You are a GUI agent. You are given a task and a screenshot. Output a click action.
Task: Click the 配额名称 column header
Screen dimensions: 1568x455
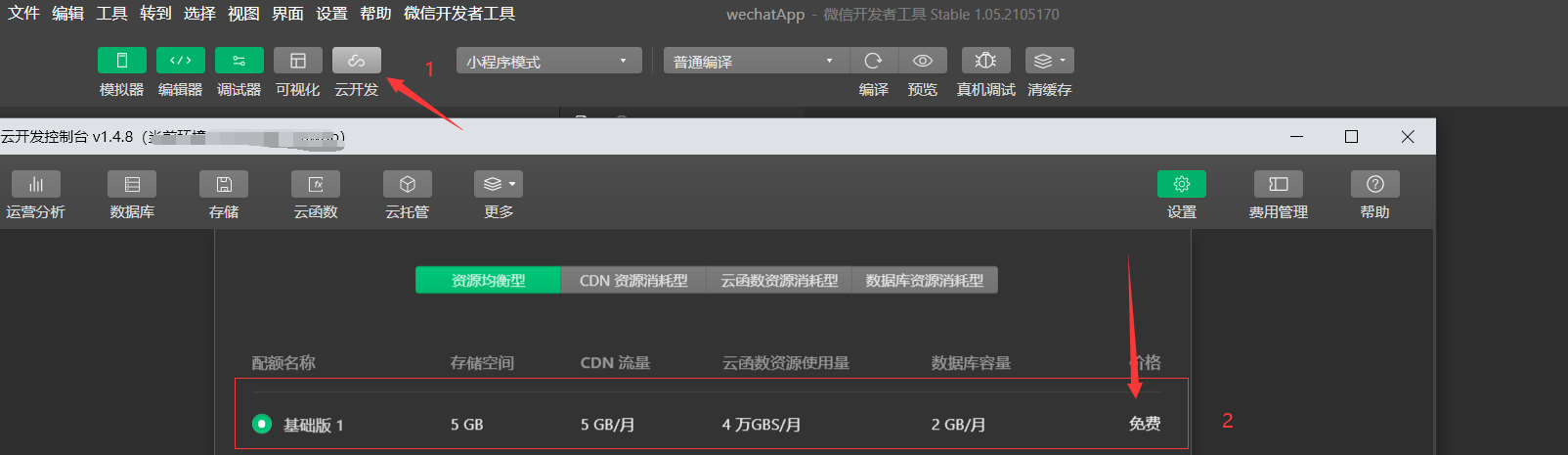[283, 363]
